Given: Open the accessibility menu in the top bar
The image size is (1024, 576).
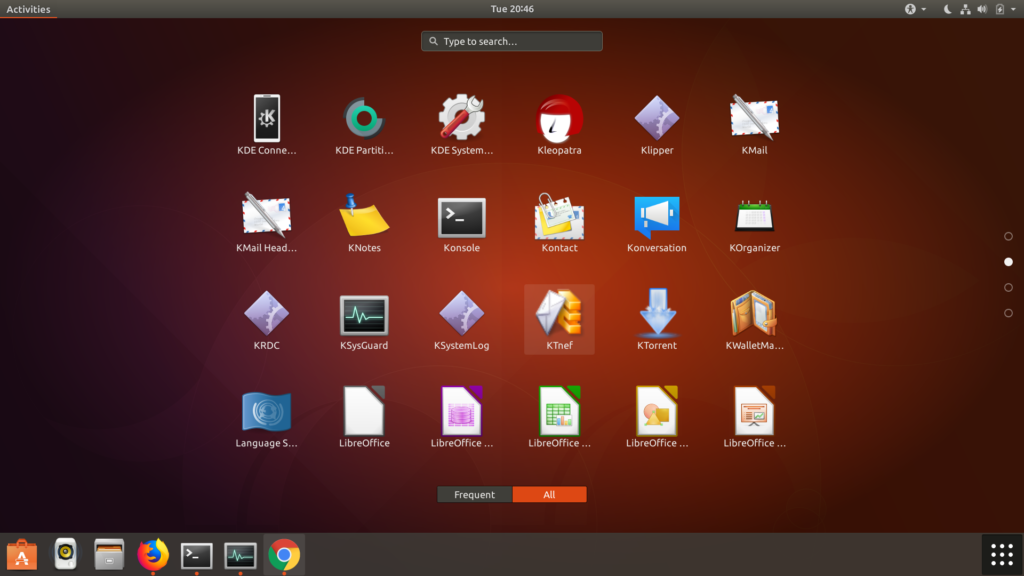Looking at the screenshot, I should point(915,9).
